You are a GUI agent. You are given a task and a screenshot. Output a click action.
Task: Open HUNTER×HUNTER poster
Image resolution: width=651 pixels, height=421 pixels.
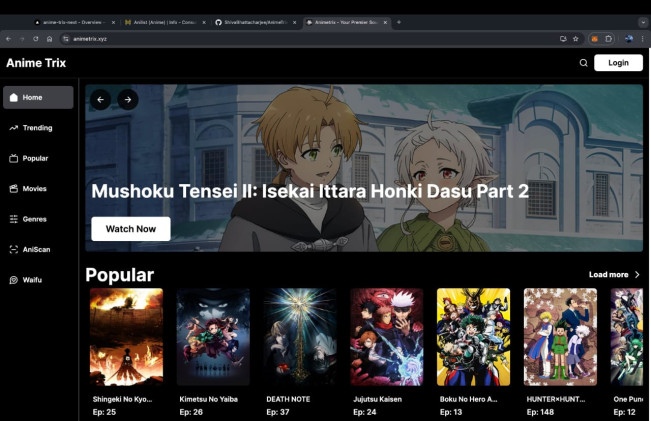pos(560,337)
